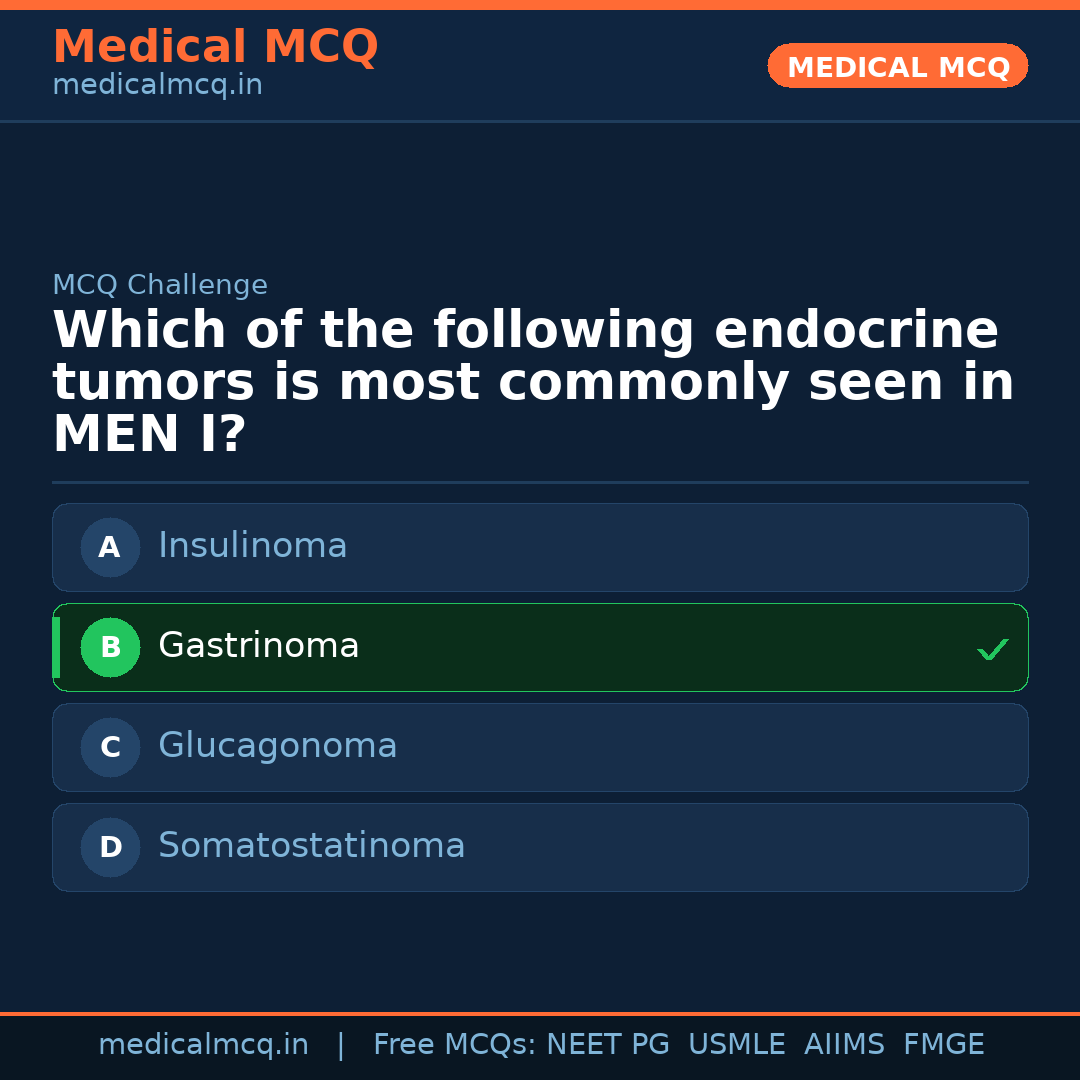
Task: Open the medicalmcq.in link in the footer
Action: (x=203, y=1045)
